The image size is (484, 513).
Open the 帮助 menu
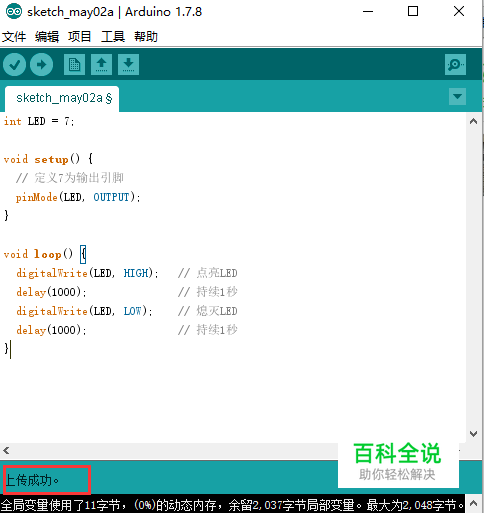pos(146,36)
